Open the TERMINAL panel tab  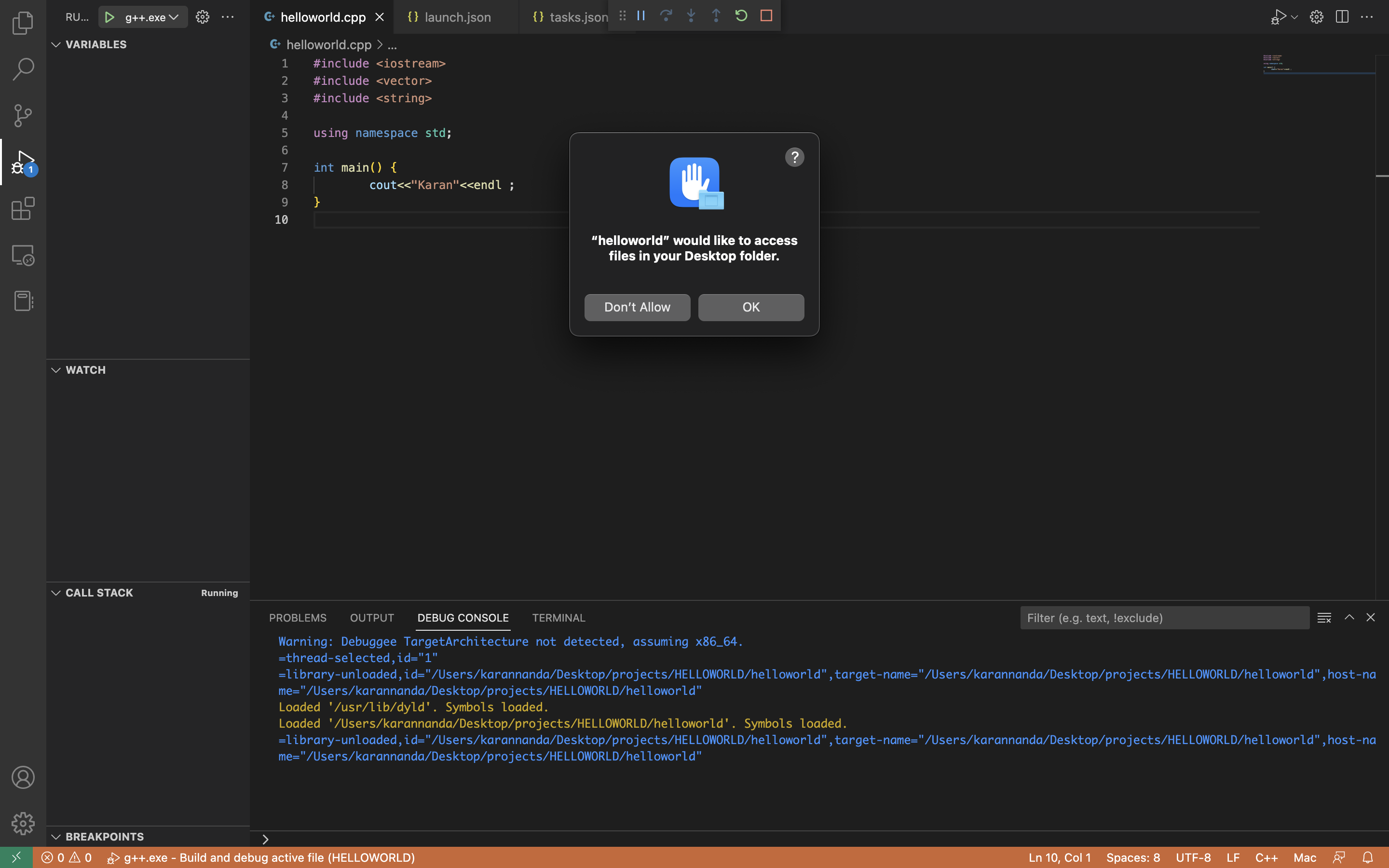point(558,618)
